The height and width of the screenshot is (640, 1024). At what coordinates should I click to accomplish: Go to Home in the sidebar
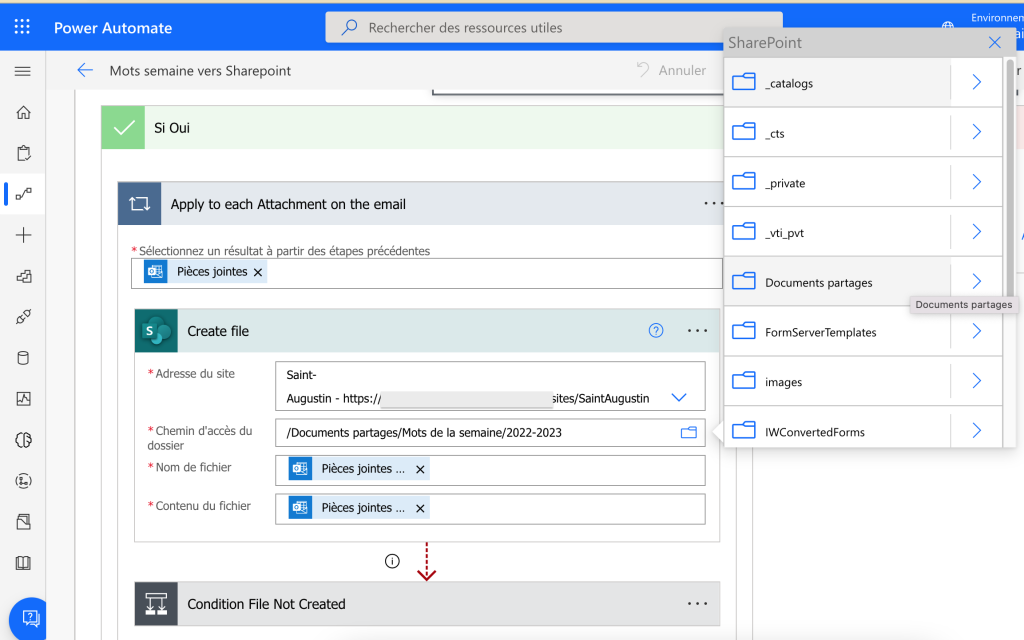click(x=24, y=112)
